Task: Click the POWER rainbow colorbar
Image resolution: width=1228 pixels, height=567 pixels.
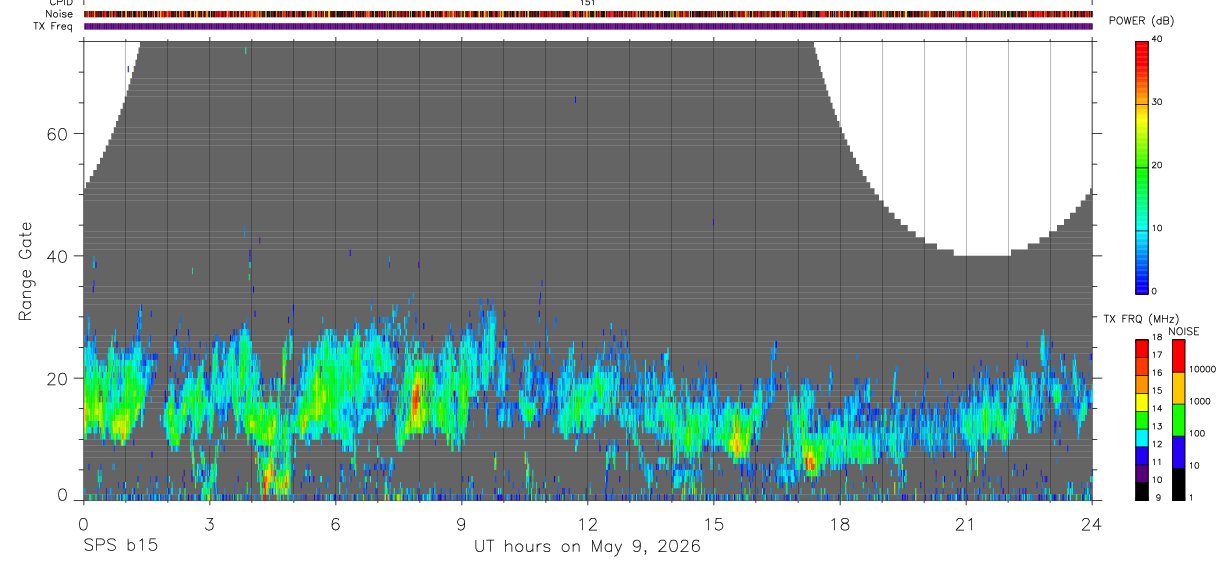Action: pyautogui.click(x=1142, y=166)
